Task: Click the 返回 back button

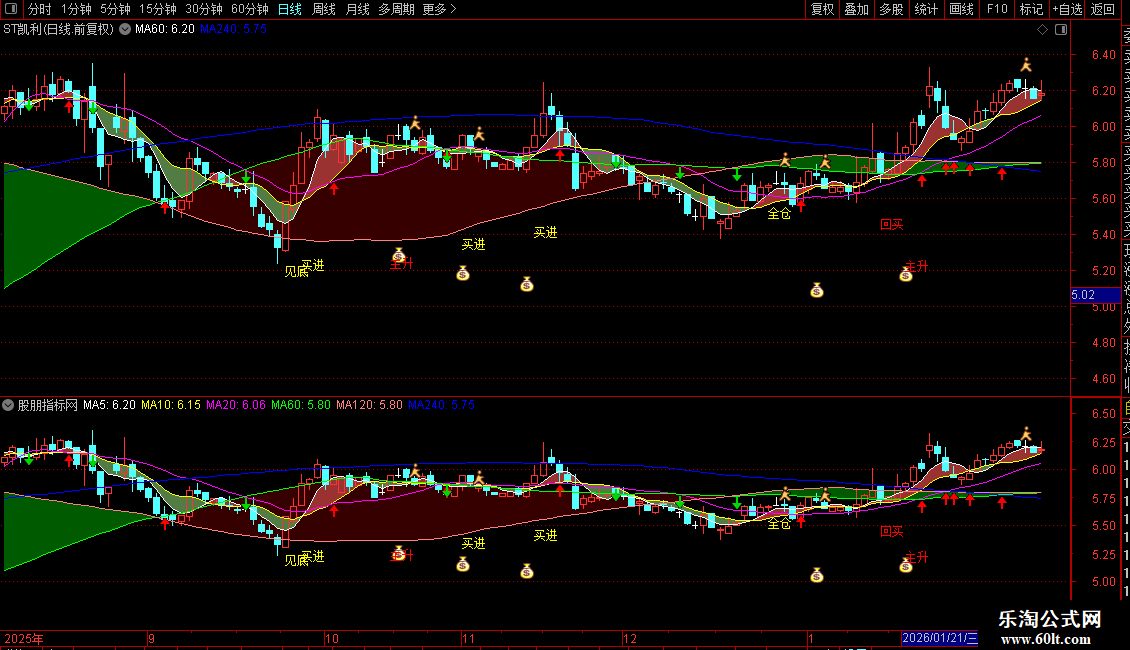Action: point(1103,9)
